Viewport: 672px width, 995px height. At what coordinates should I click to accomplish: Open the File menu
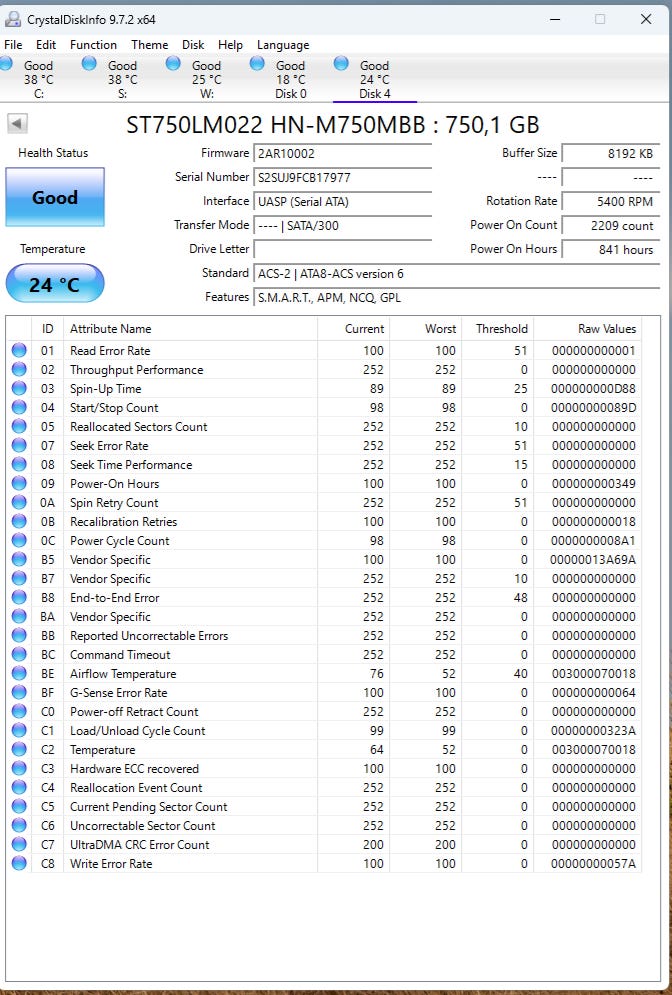(13, 45)
